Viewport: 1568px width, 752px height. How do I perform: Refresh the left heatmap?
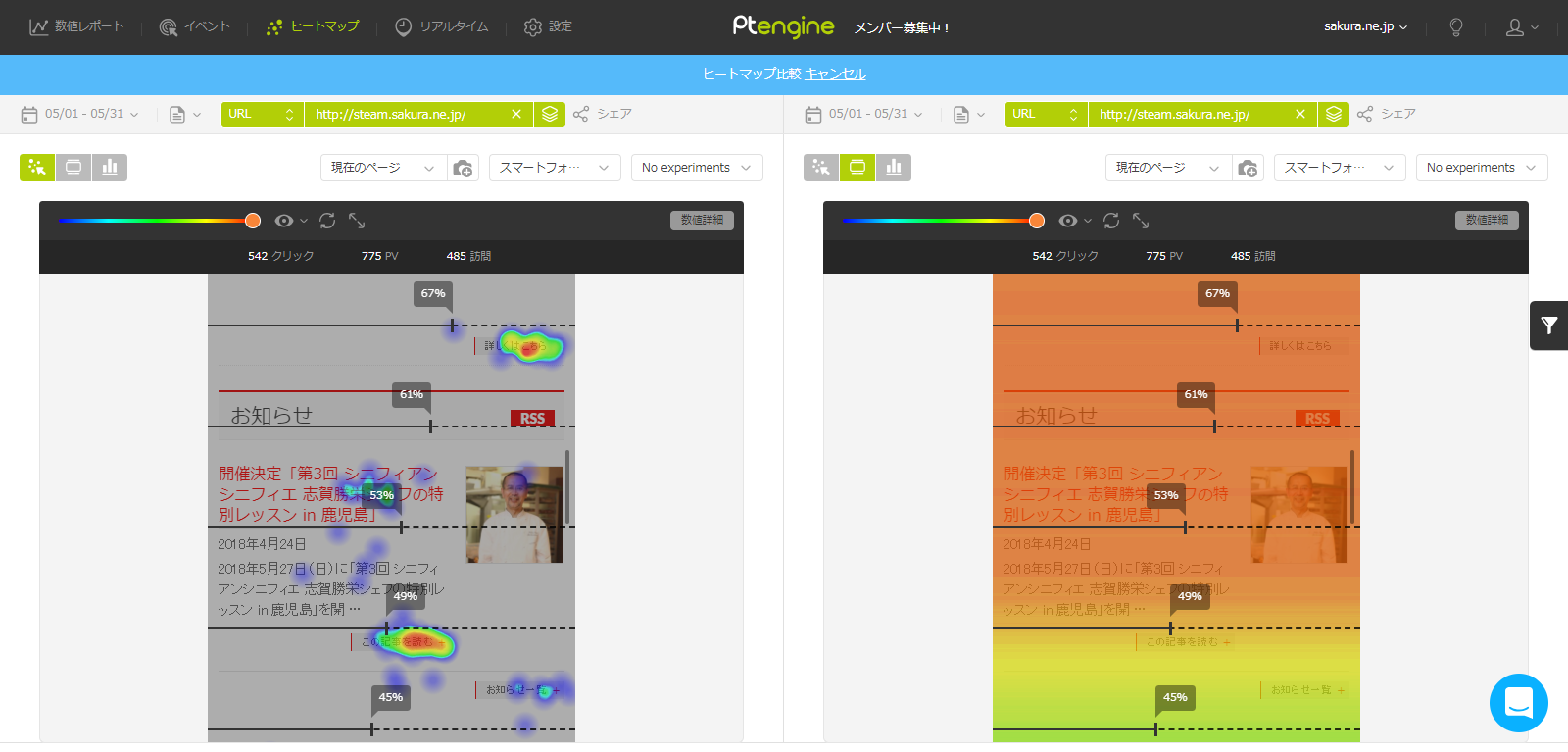point(327,221)
